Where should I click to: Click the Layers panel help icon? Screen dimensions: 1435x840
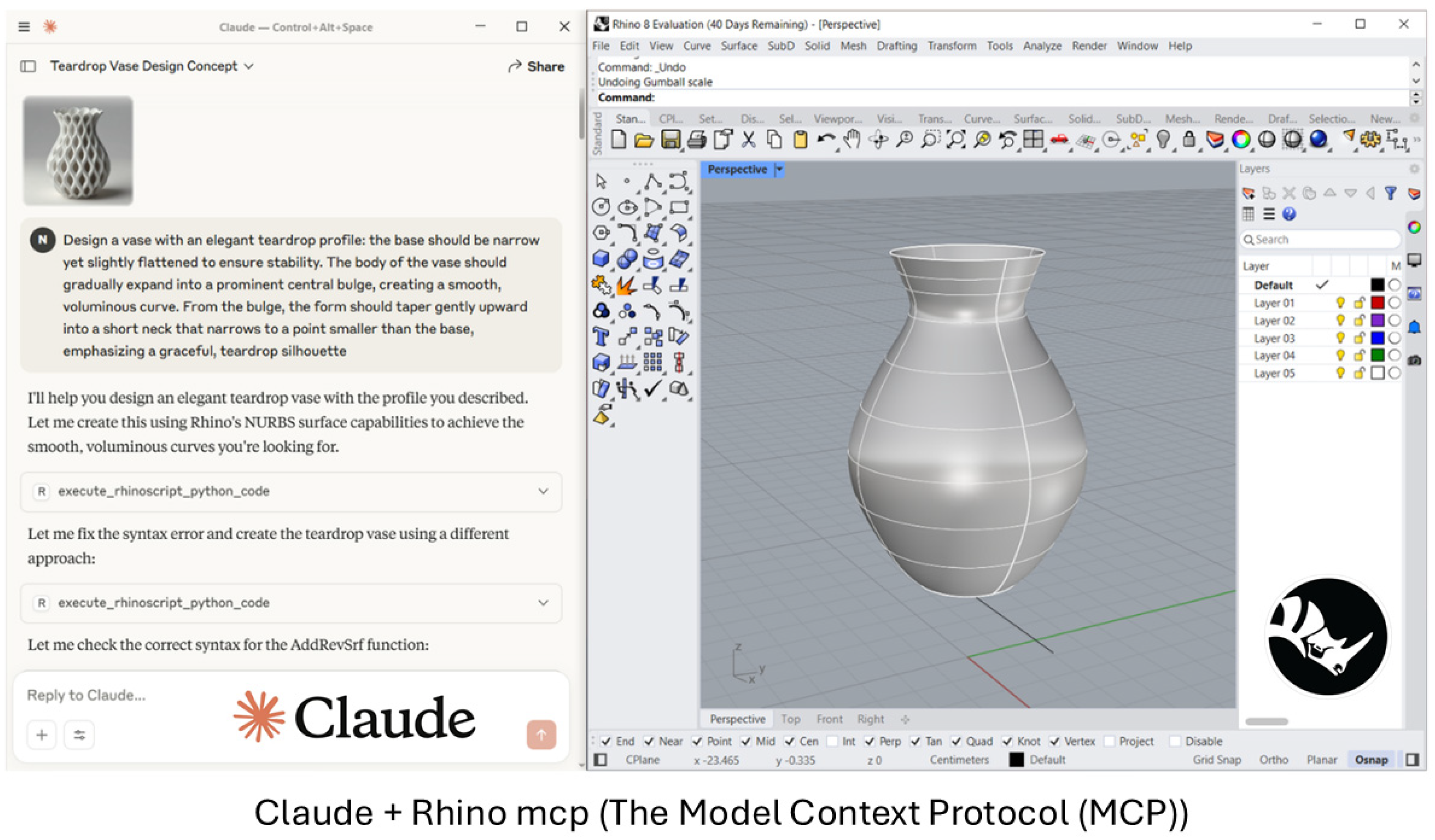1289,214
